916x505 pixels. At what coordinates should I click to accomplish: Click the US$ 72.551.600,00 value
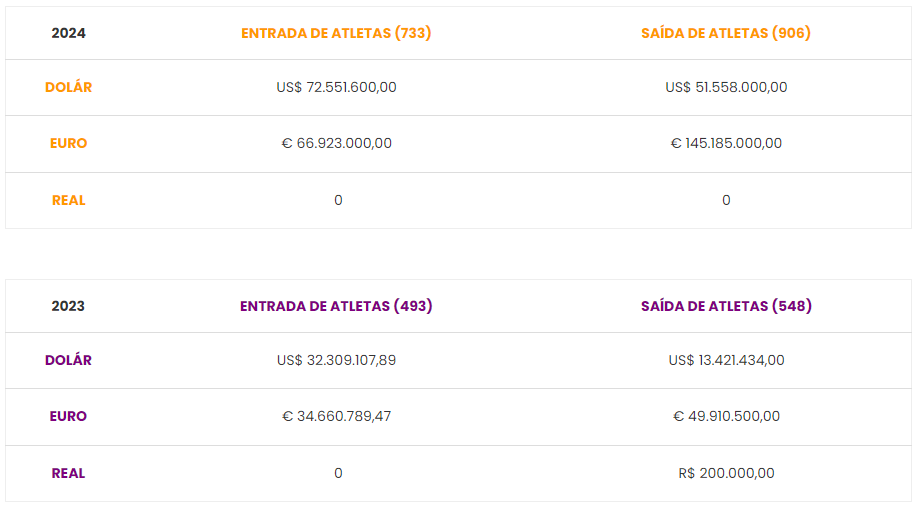(336, 87)
